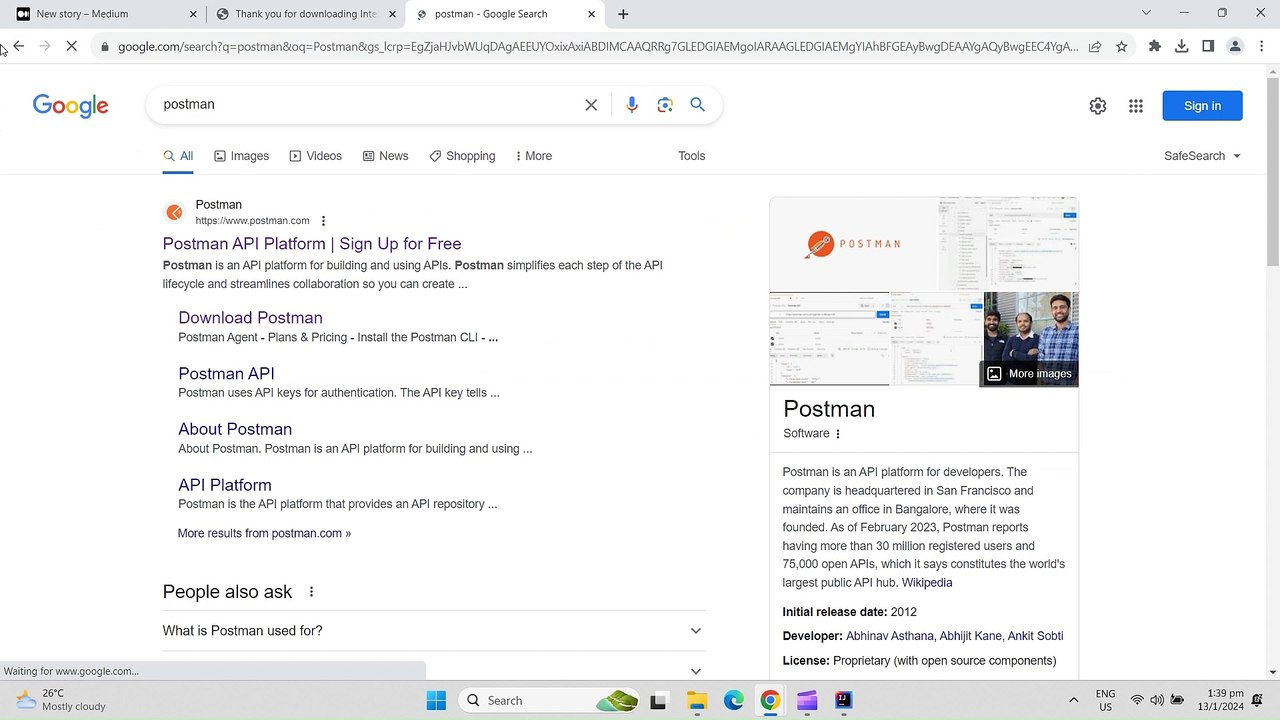The image size is (1280, 720).
Task: Close the 'New story – Medium' tab
Action: click(193, 14)
